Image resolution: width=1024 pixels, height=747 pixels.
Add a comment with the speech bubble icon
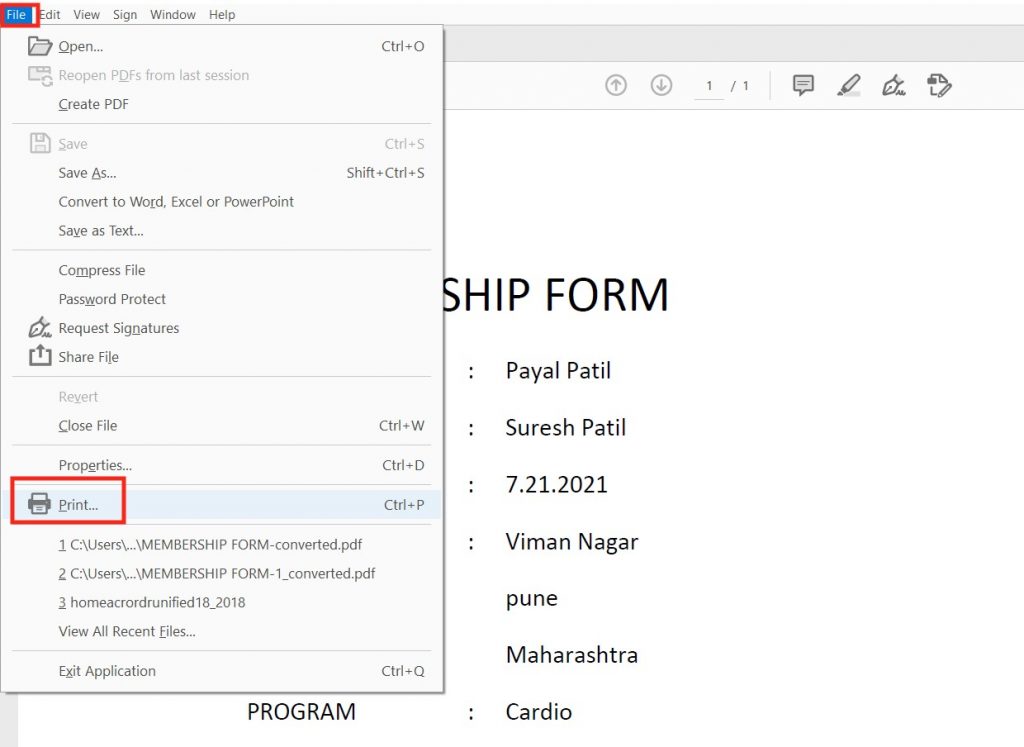[x=803, y=85]
